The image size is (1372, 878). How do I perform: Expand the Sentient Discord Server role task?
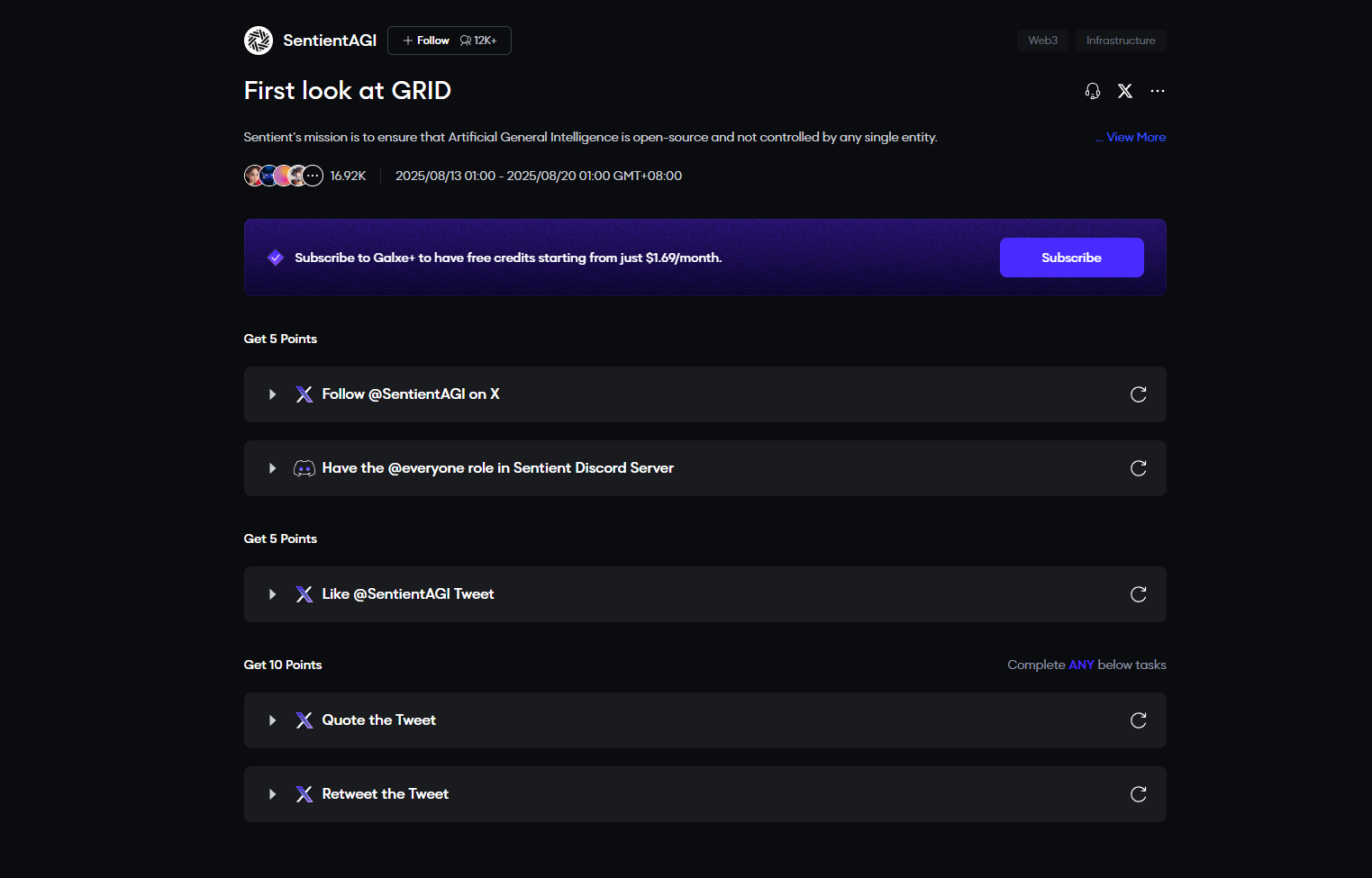point(272,468)
